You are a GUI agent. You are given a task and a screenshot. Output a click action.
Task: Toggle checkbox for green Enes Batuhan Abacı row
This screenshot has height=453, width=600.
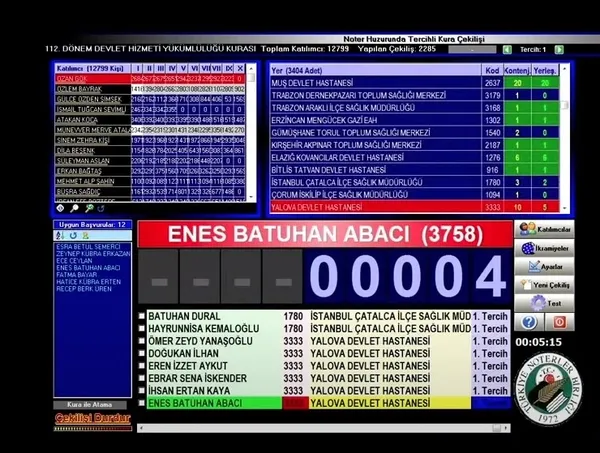pos(142,403)
